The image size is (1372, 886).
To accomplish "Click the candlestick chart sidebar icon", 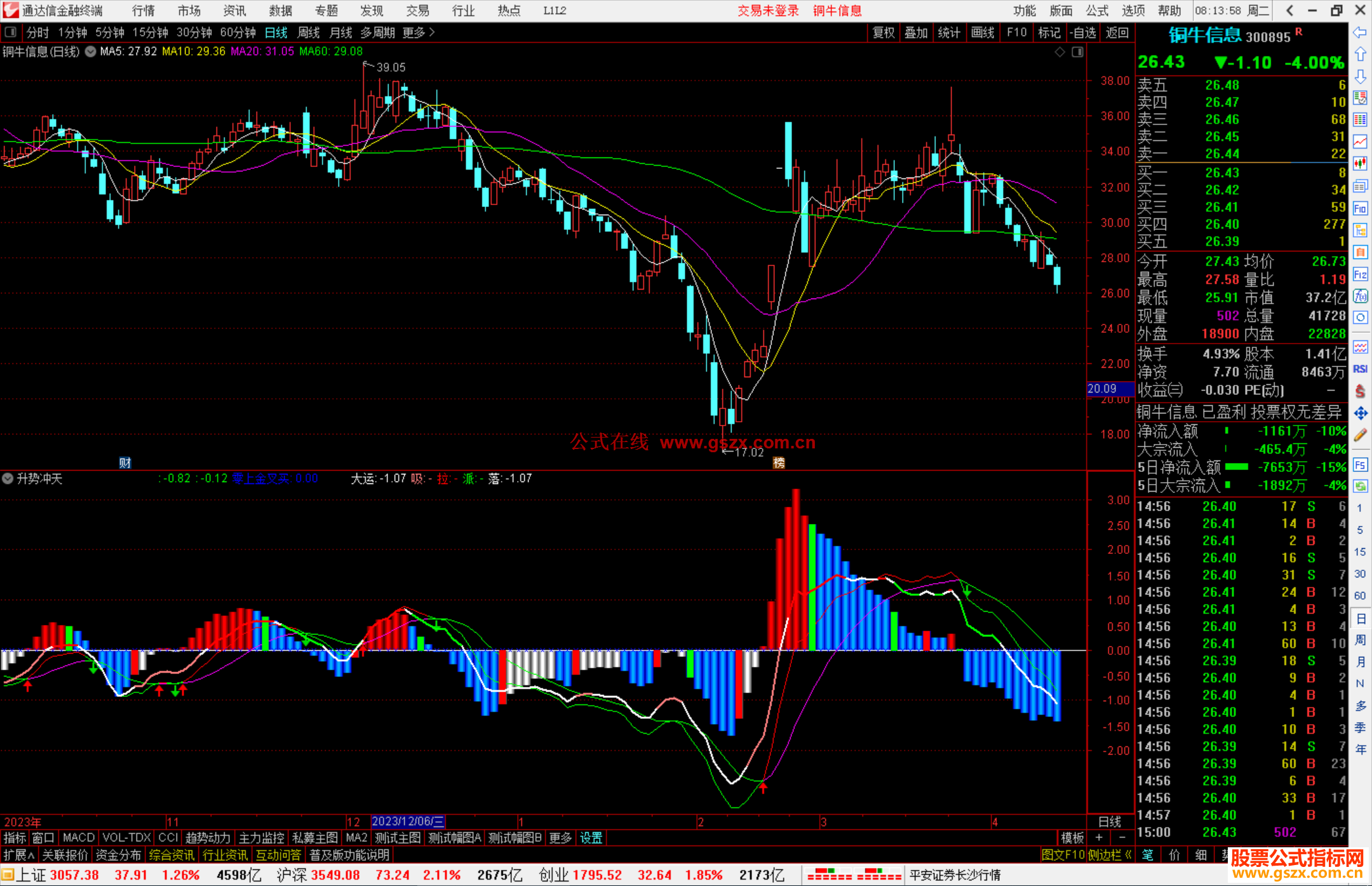I will tap(1360, 164).
